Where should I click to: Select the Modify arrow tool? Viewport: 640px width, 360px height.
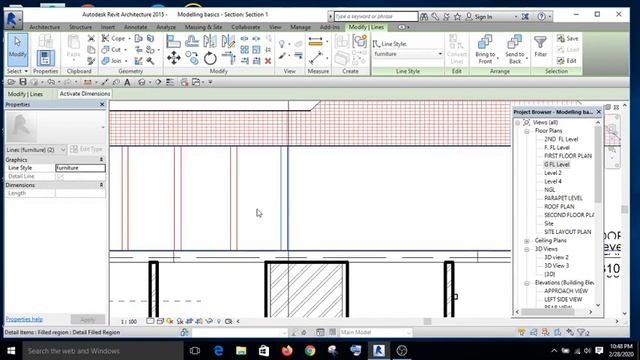(17, 50)
